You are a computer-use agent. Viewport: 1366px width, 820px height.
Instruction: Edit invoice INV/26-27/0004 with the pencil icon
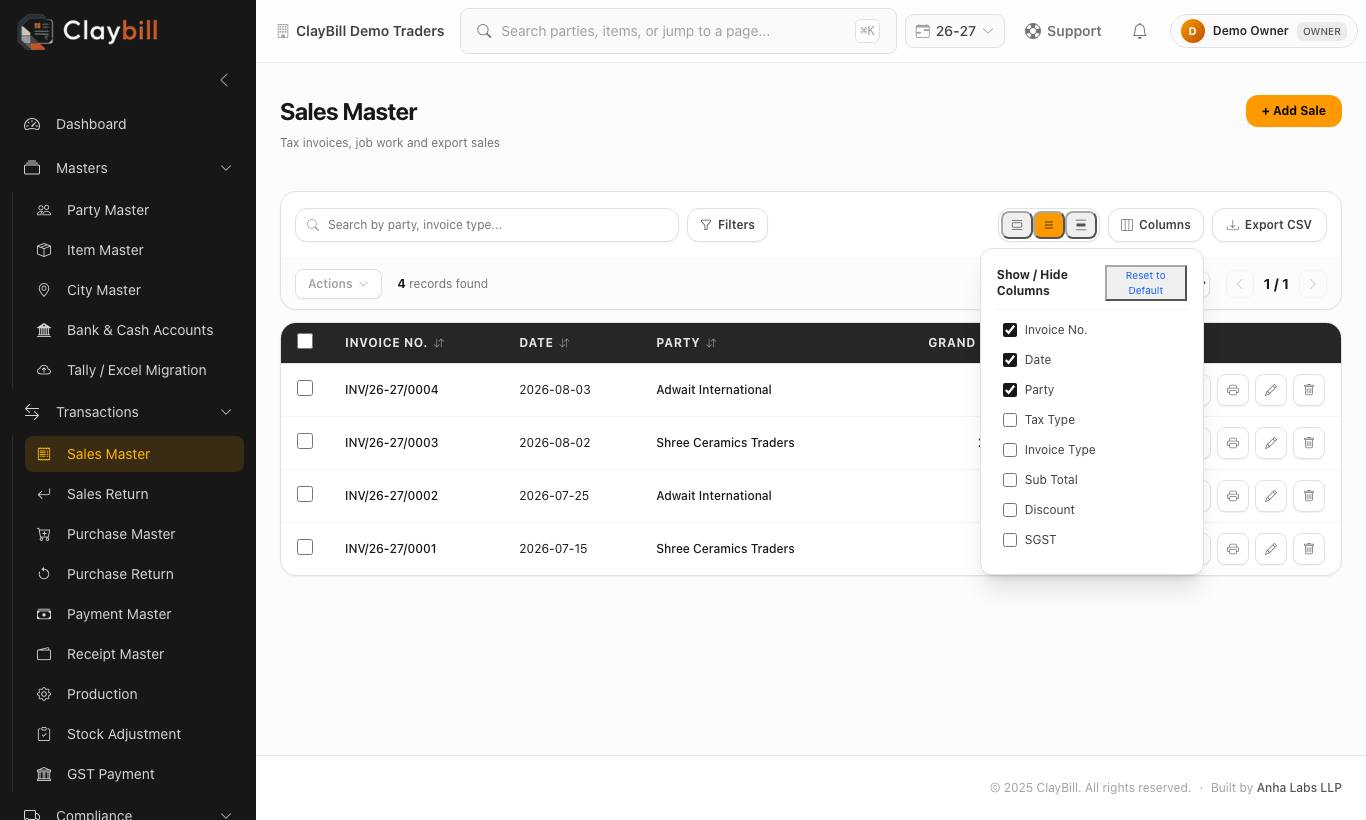coord(1271,390)
